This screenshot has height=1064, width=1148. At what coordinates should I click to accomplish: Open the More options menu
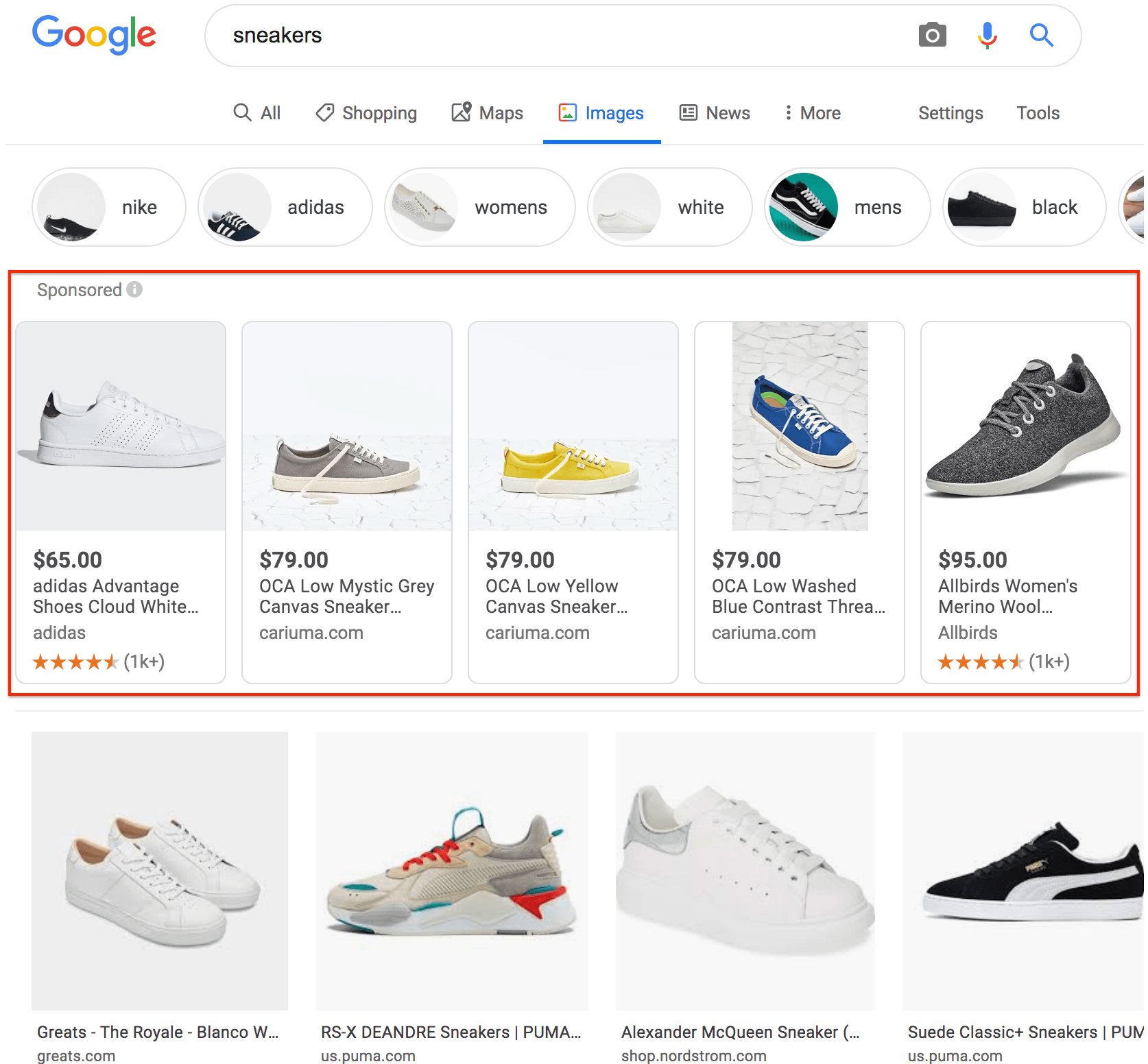(813, 113)
